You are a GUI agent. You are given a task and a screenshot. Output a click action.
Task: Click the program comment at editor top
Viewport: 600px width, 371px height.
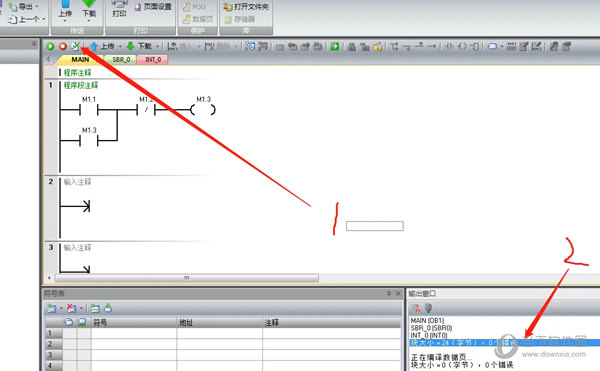tap(77, 73)
